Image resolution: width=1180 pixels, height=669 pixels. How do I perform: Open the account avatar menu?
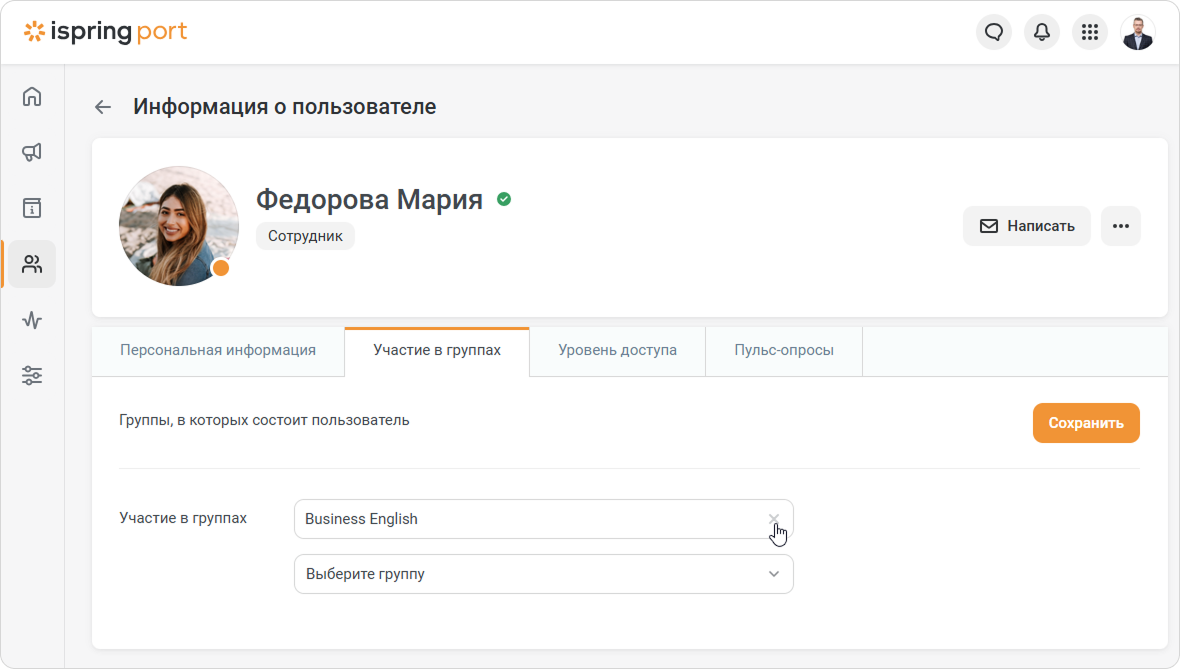pyautogui.click(x=1138, y=32)
